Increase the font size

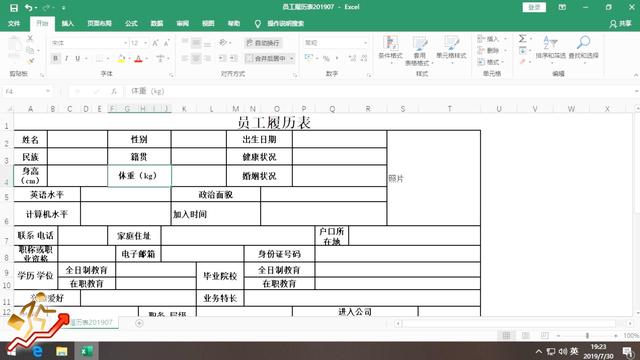(x=156, y=43)
